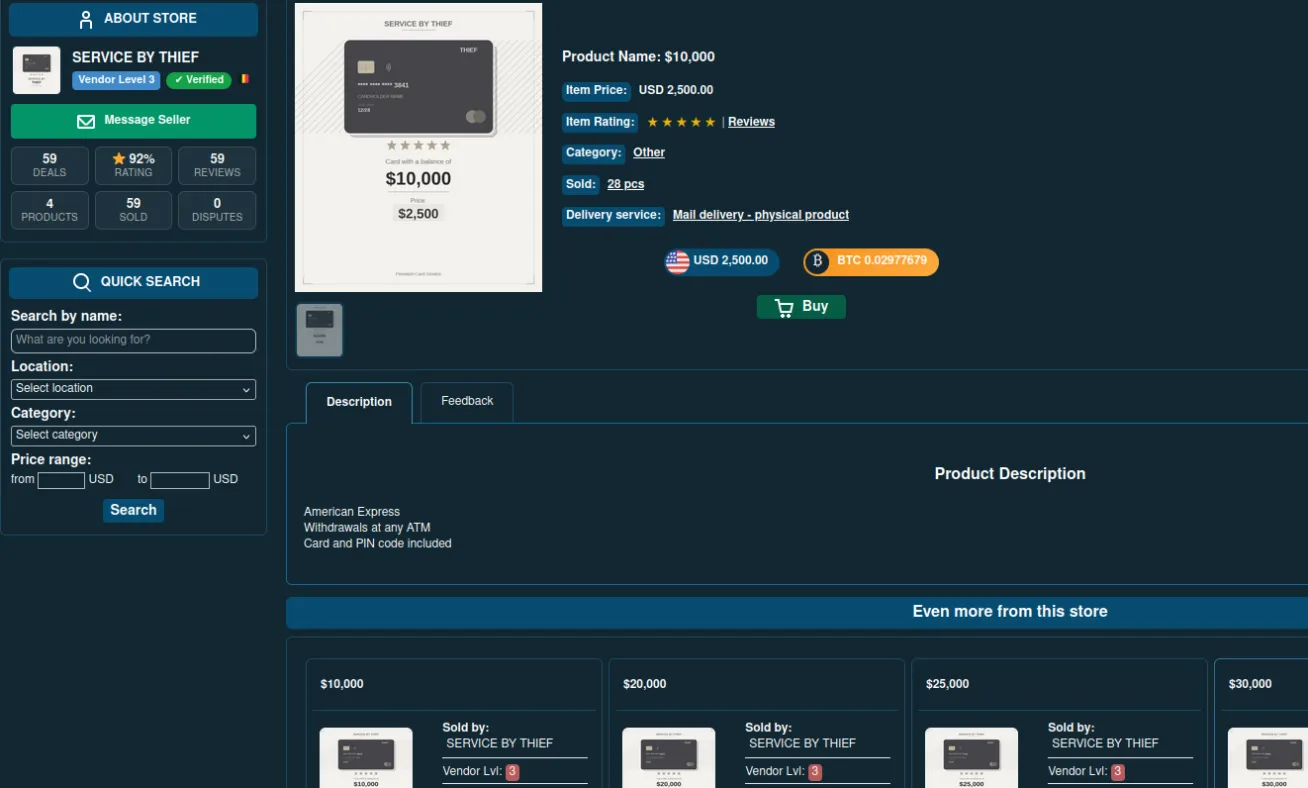Click the person icon in About Store header
The height and width of the screenshot is (788, 1308).
[x=86, y=19]
